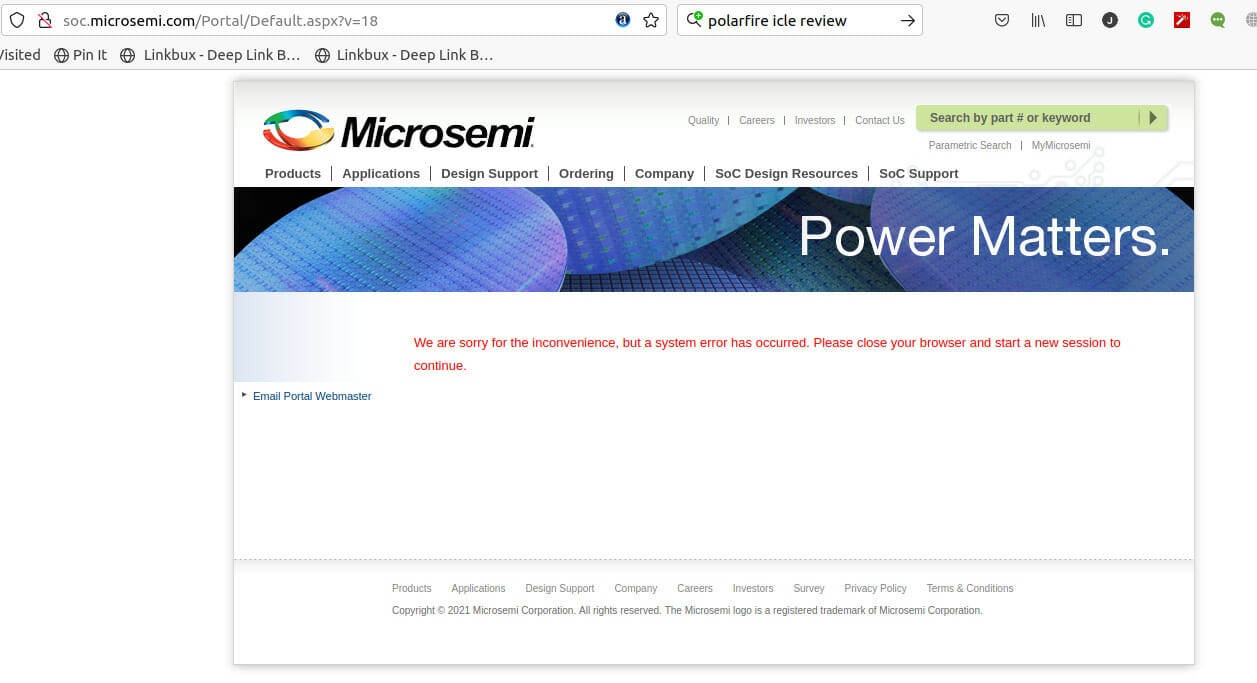Focus the URL address bar
1257x683 pixels.
click(335, 20)
